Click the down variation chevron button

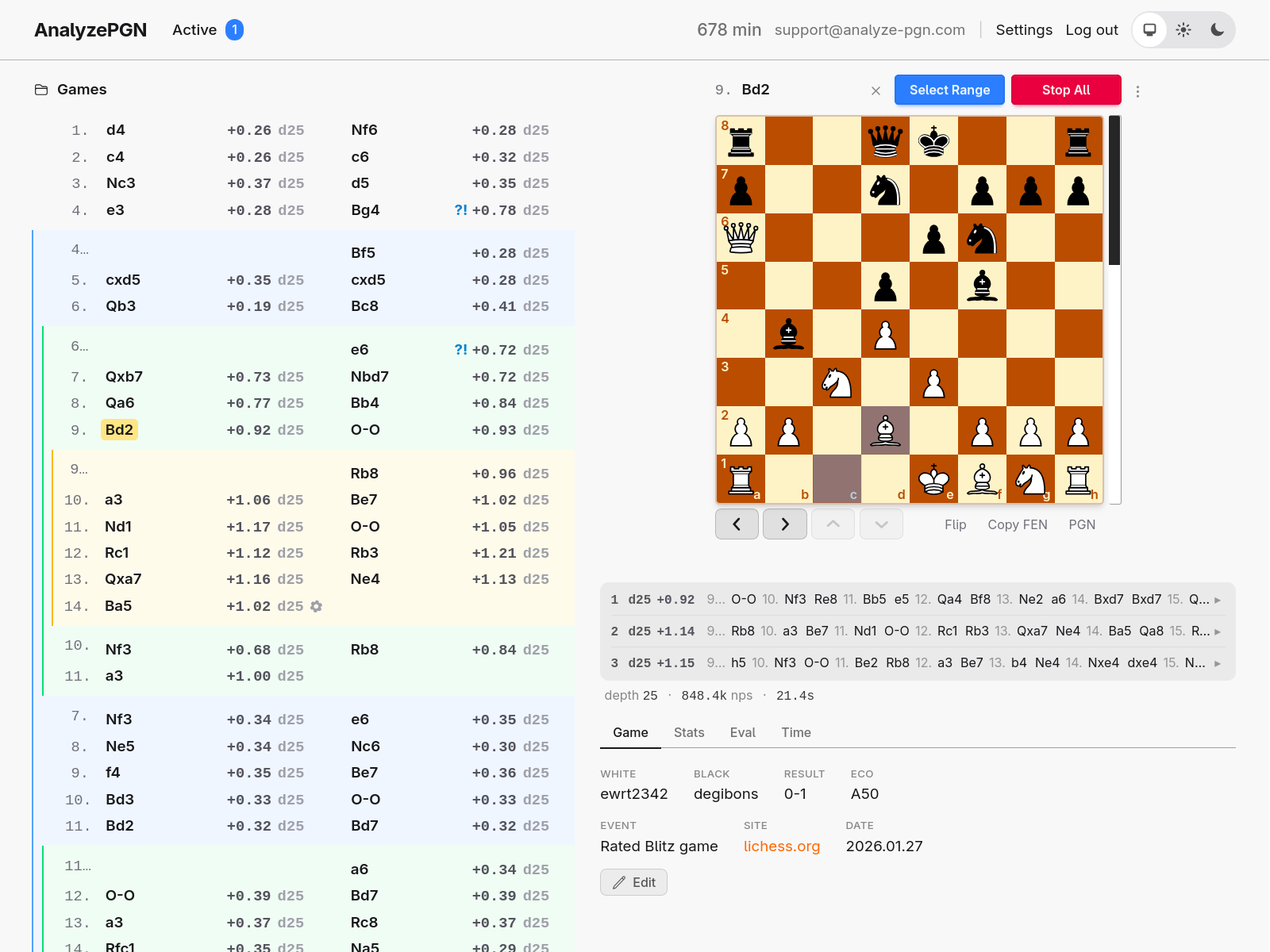[x=881, y=524]
